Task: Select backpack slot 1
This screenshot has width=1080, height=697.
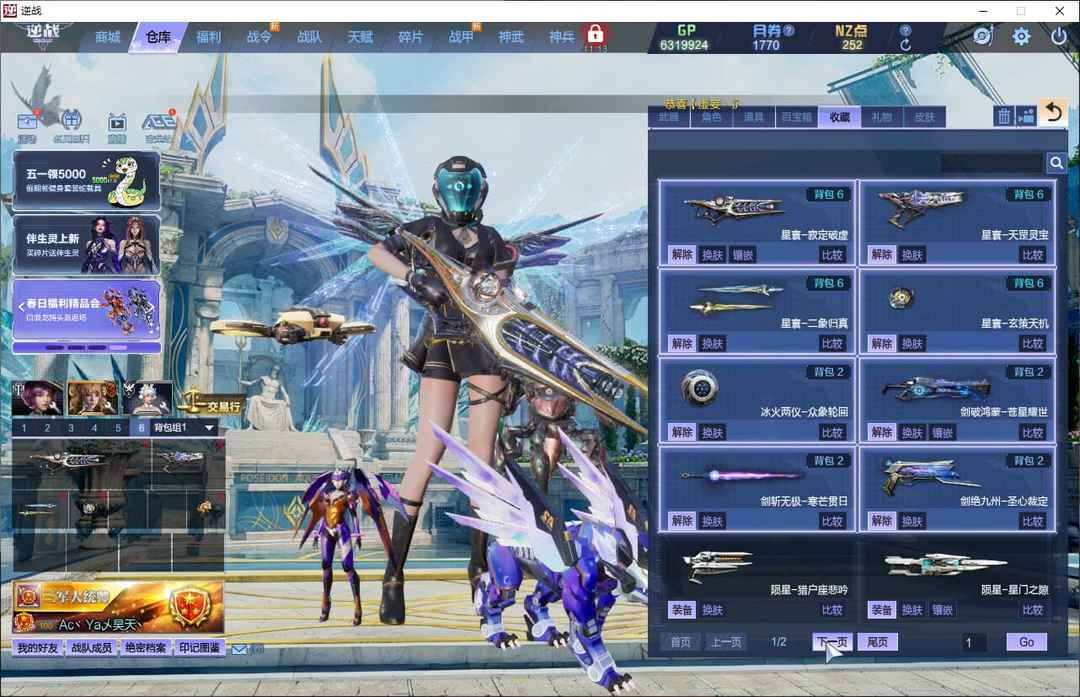Action: click(x=24, y=428)
